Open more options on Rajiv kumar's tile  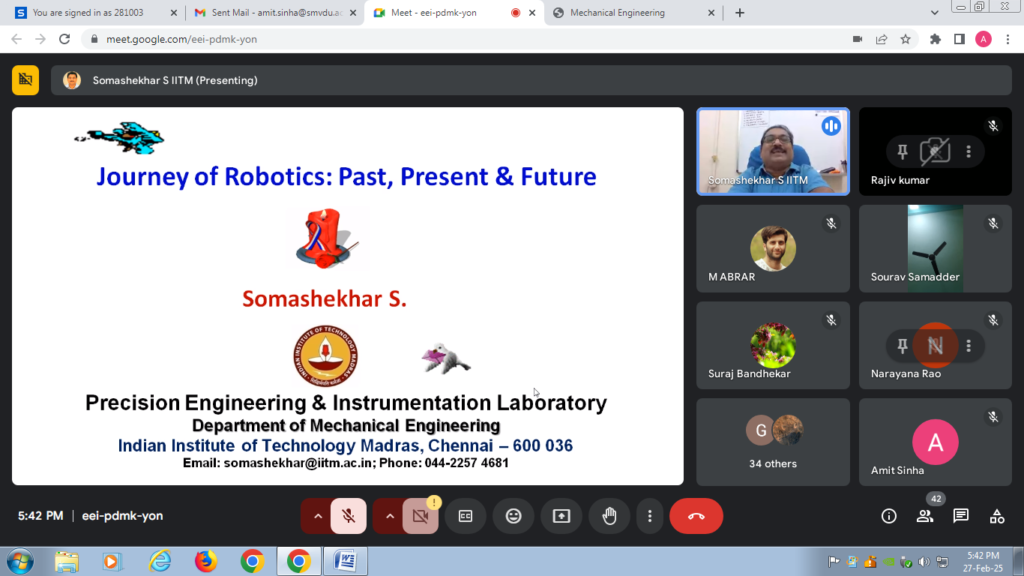(x=968, y=152)
